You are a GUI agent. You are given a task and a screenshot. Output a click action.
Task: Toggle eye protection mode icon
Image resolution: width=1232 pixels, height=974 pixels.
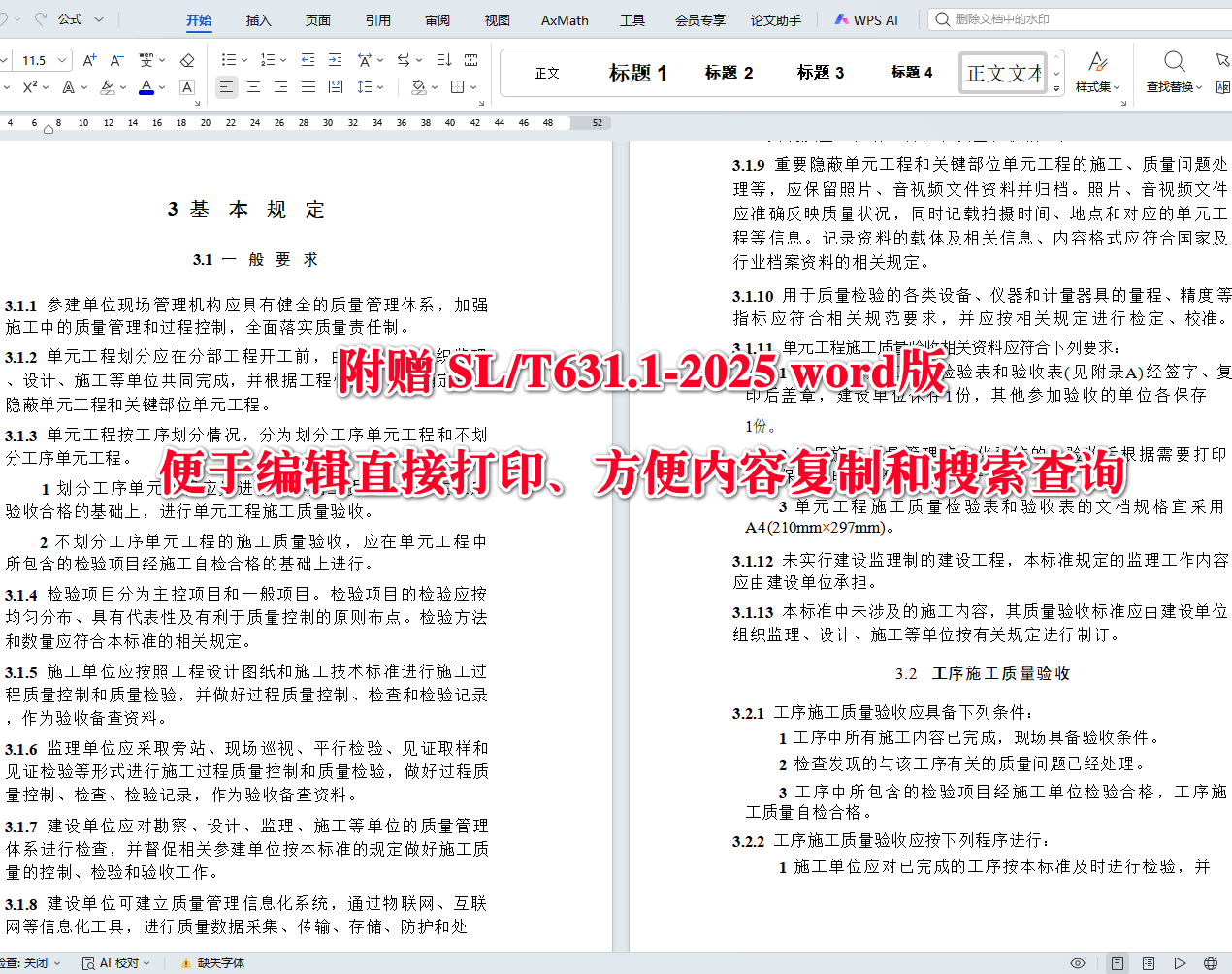coord(1077,963)
